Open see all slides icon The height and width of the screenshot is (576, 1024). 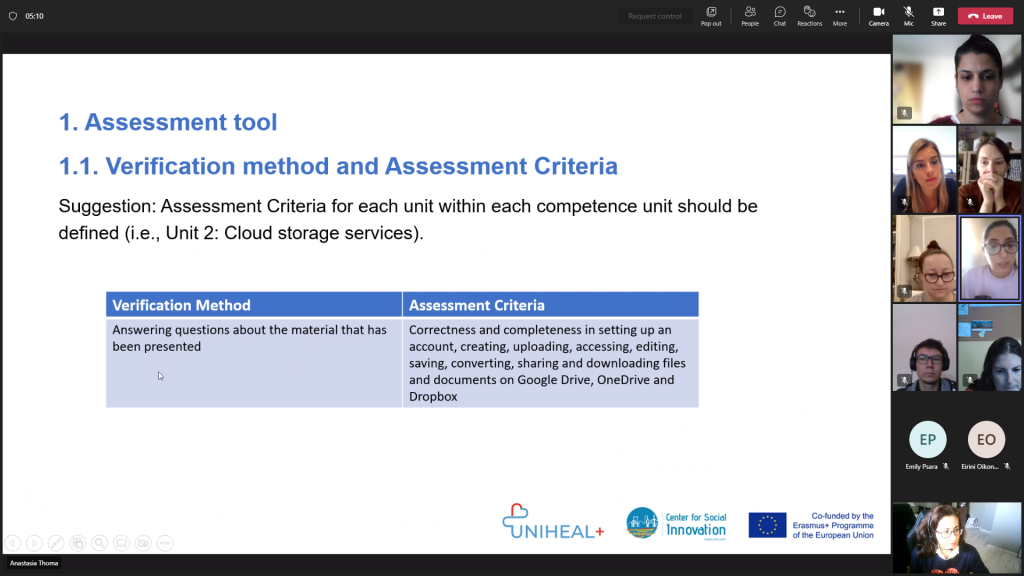[x=78, y=543]
